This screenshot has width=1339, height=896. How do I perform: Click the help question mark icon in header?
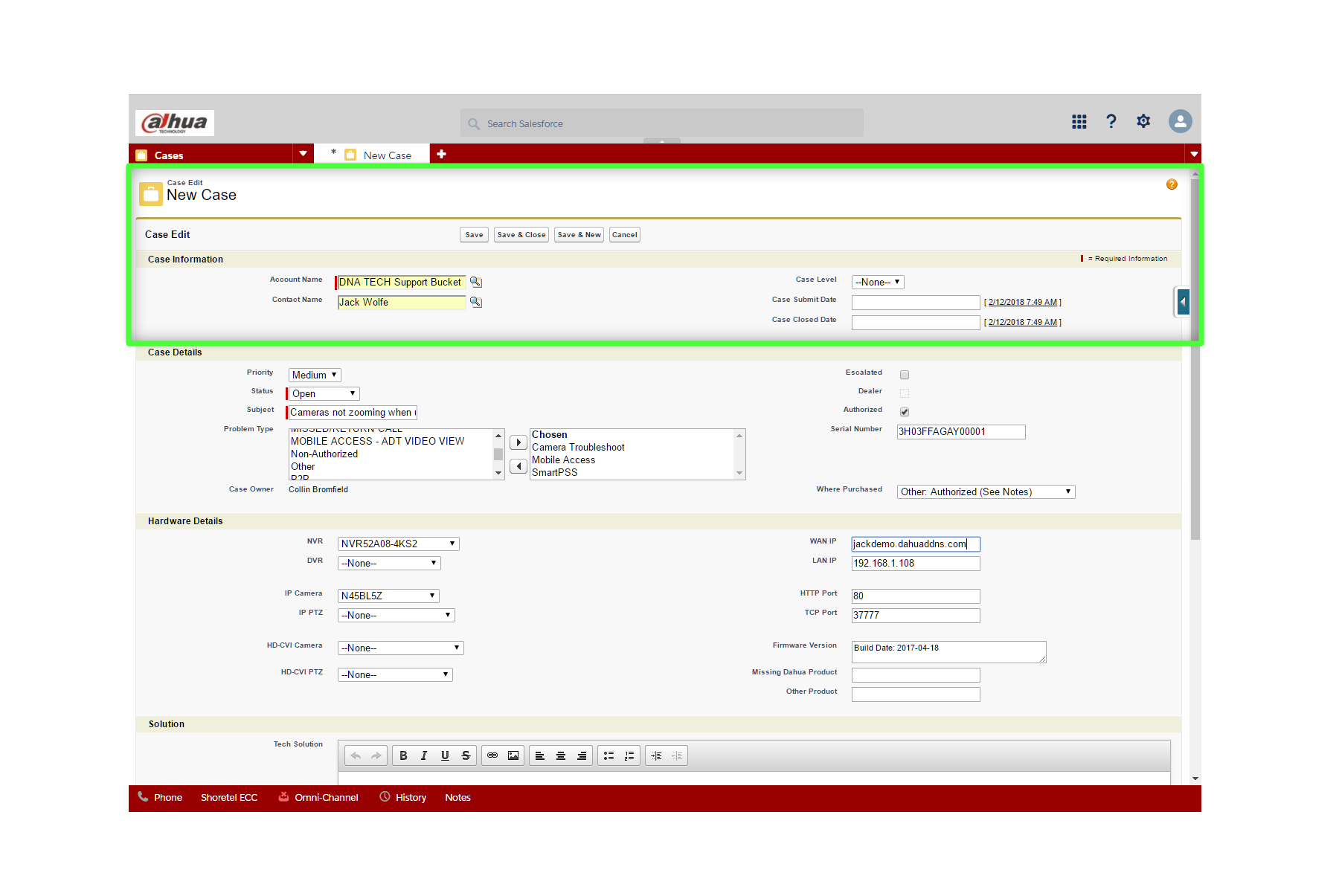(x=1111, y=121)
